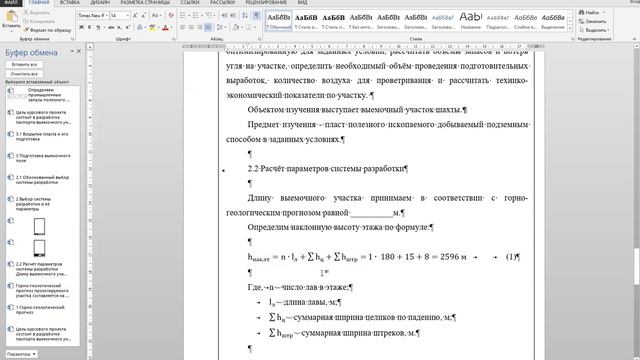The height and width of the screenshot is (360, 640).
Task: Increase font size with the grow font icon
Action: point(135,16)
